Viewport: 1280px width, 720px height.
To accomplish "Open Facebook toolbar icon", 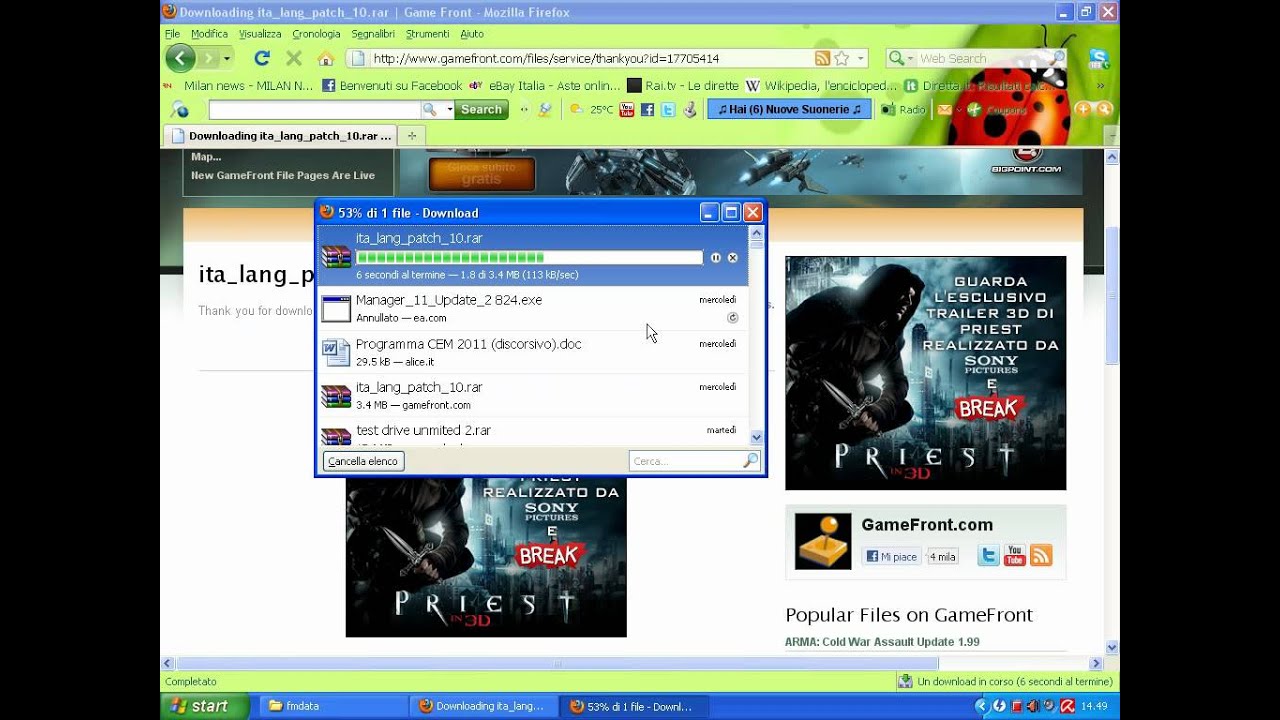I will [x=647, y=110].
